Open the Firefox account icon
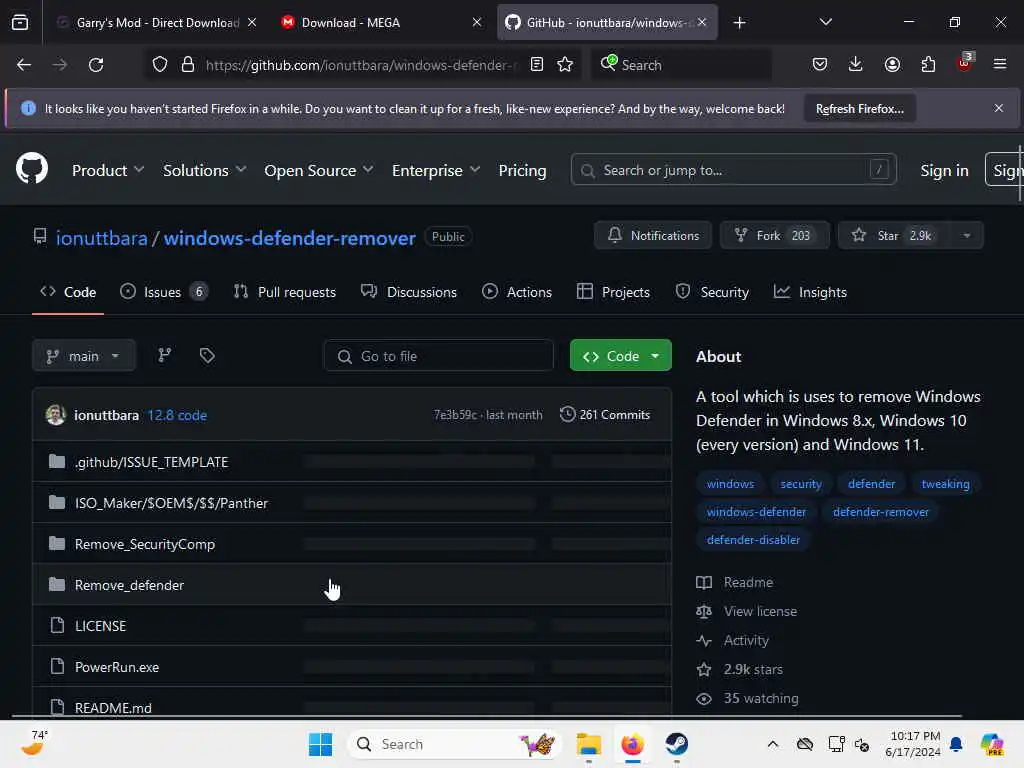The image size is (1024, 768). (892, 64)
